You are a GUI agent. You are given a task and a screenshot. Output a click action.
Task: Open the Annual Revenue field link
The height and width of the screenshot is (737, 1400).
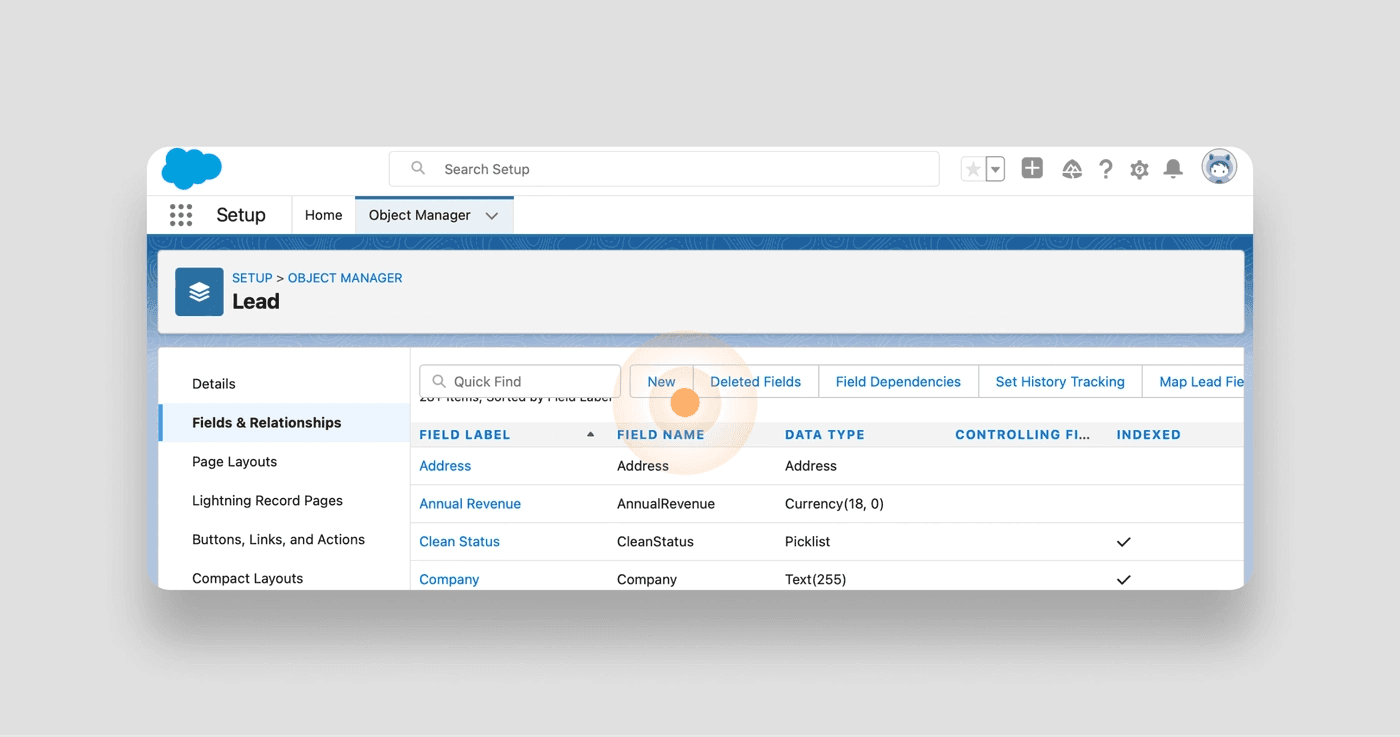470,504
